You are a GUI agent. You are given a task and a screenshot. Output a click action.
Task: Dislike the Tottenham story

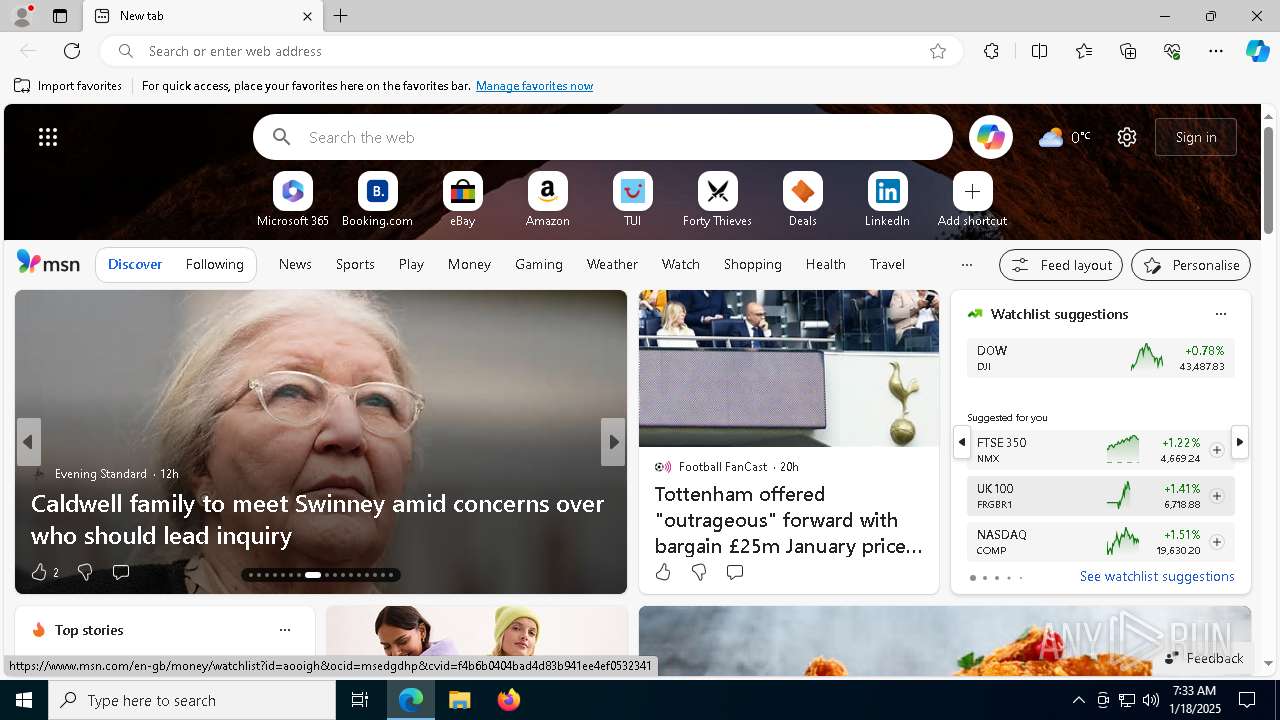point(699,572)
